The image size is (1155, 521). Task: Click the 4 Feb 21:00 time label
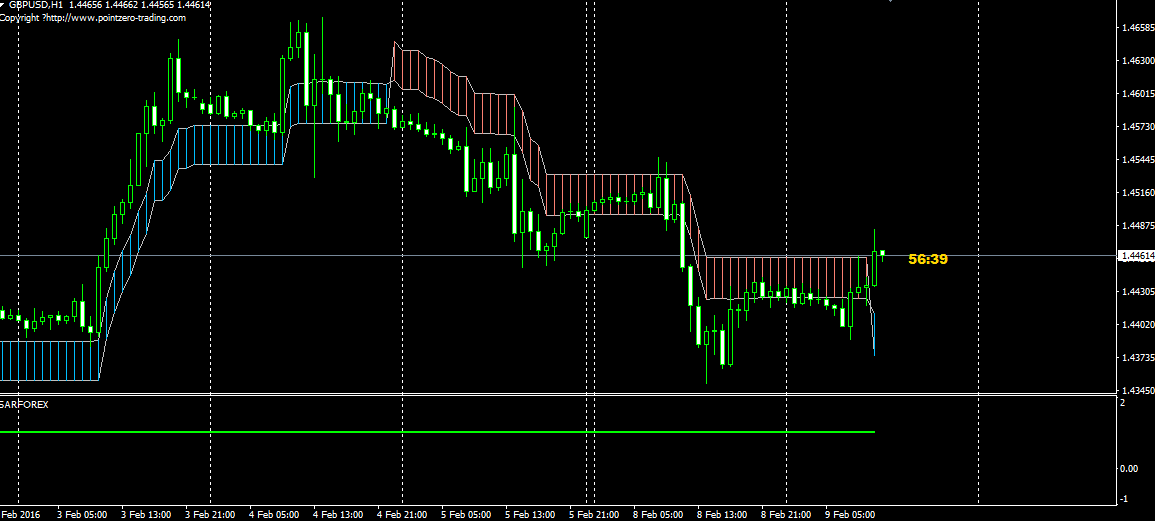(x=403, y=515)
